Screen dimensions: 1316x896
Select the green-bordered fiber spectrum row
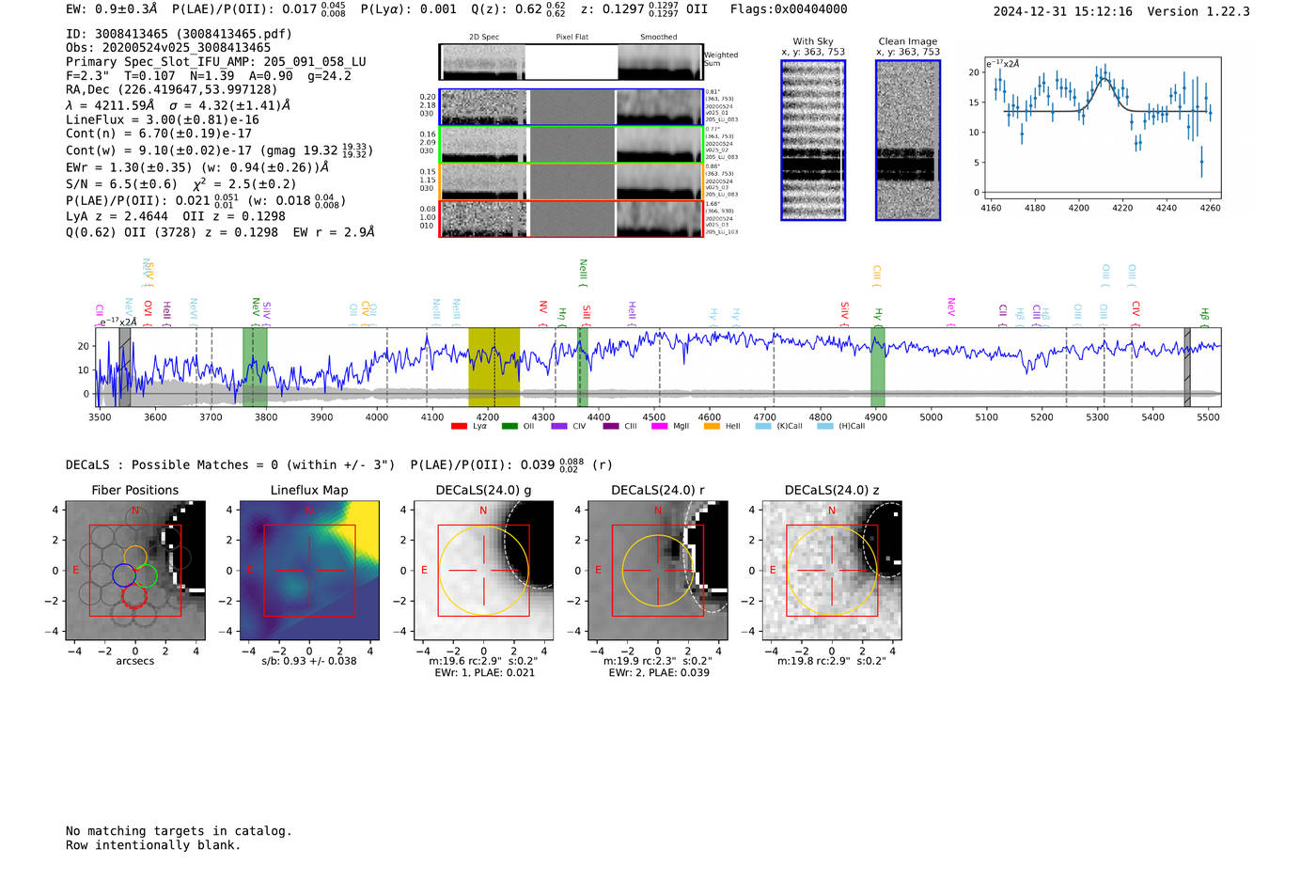(572, 145)
